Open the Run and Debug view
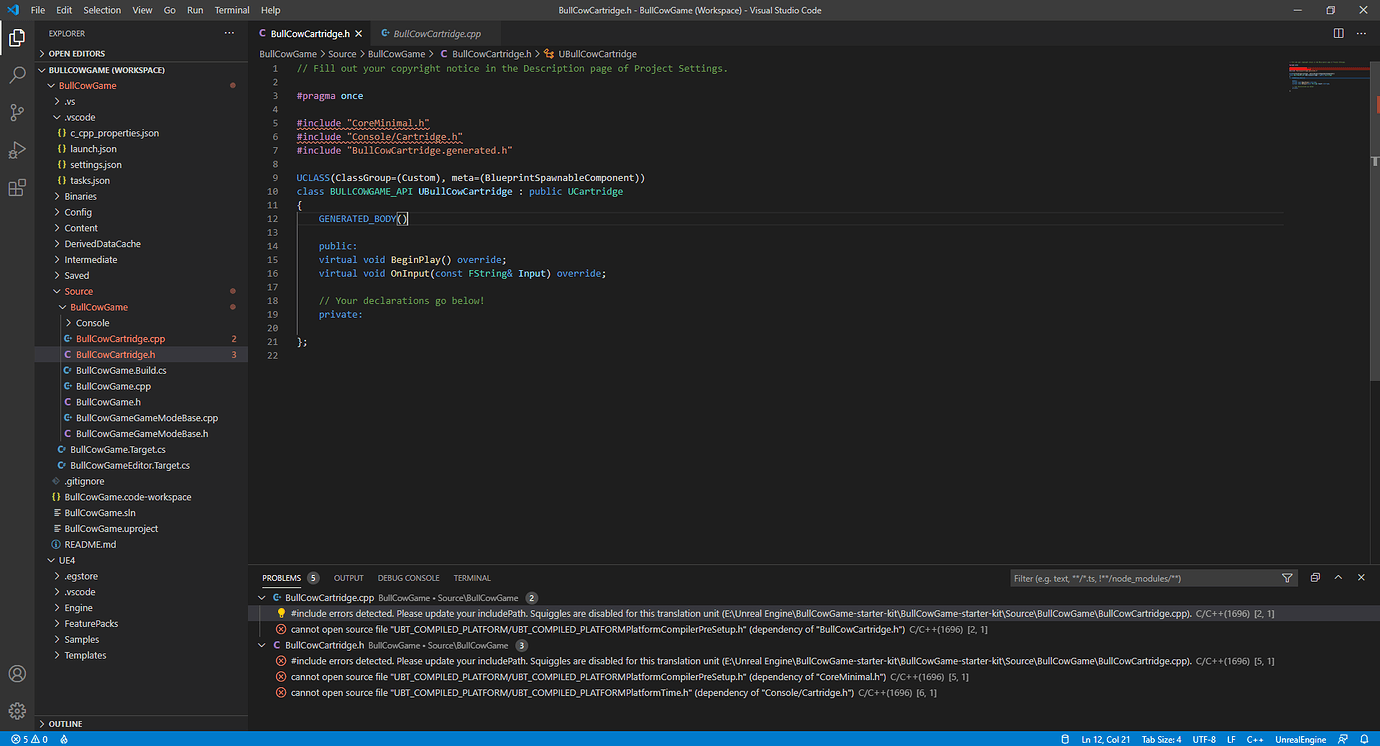Image resolution: width=1380 pixels, height=746 pixels. (x=17, y=150)
